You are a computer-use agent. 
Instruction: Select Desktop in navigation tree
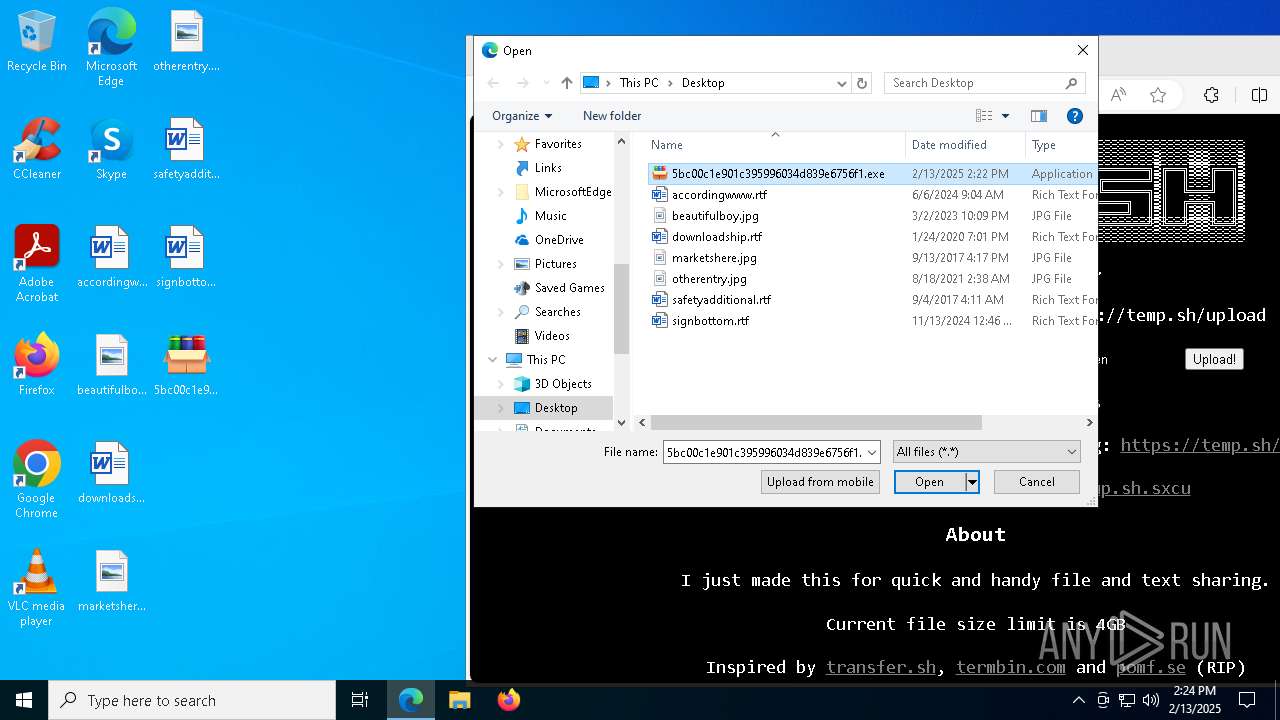556,408
